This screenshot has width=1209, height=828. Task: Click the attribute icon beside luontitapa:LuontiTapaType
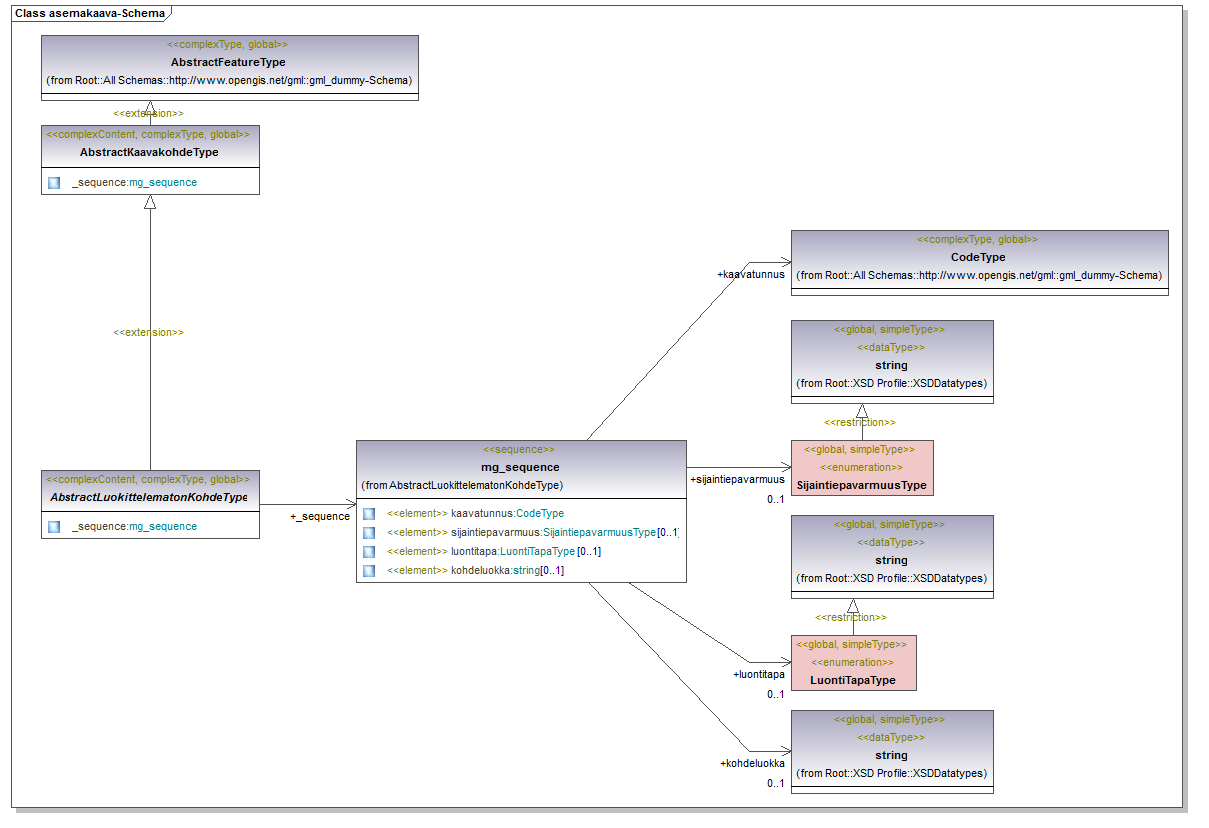[369, 552]
